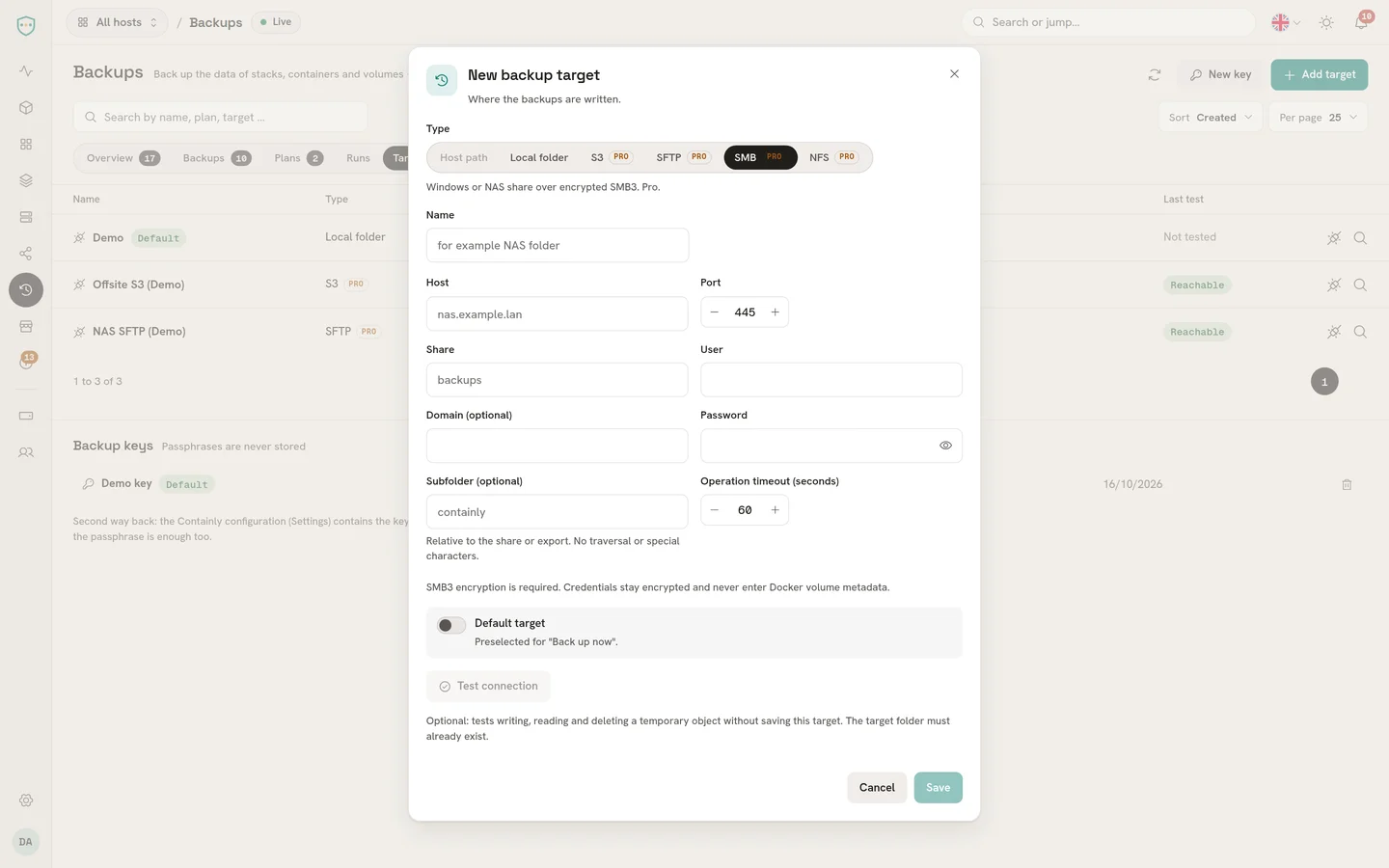Select the NFS target type
This screenshot has width=1389, height=868.
[x=834, y=157]
